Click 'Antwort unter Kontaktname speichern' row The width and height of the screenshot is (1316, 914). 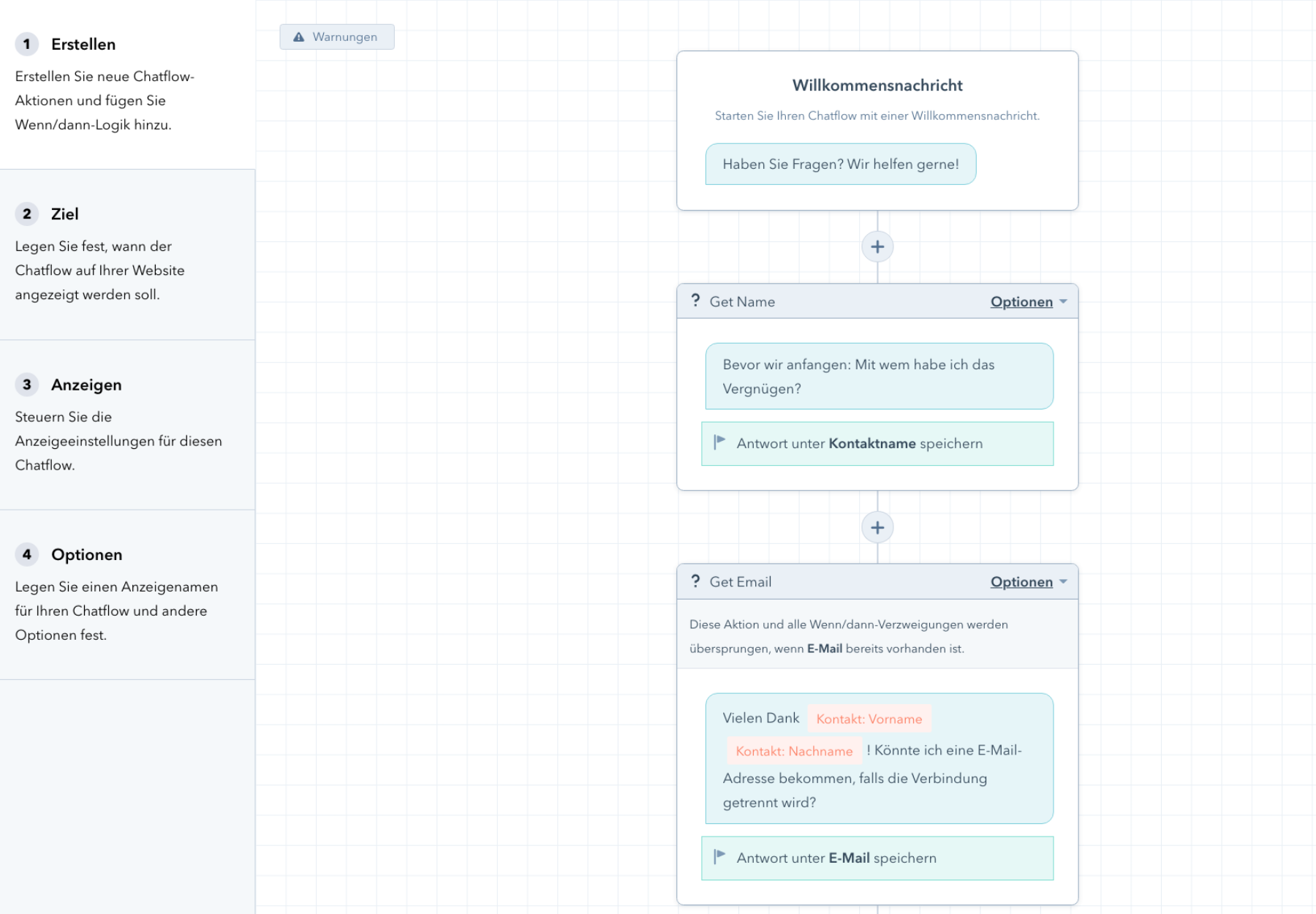click(877, 444)
